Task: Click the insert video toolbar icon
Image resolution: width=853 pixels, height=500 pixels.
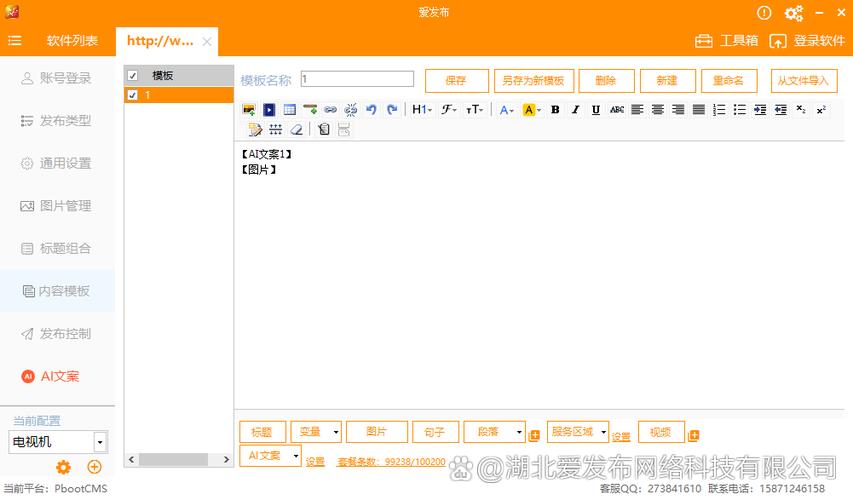Action: coord(269,110)
